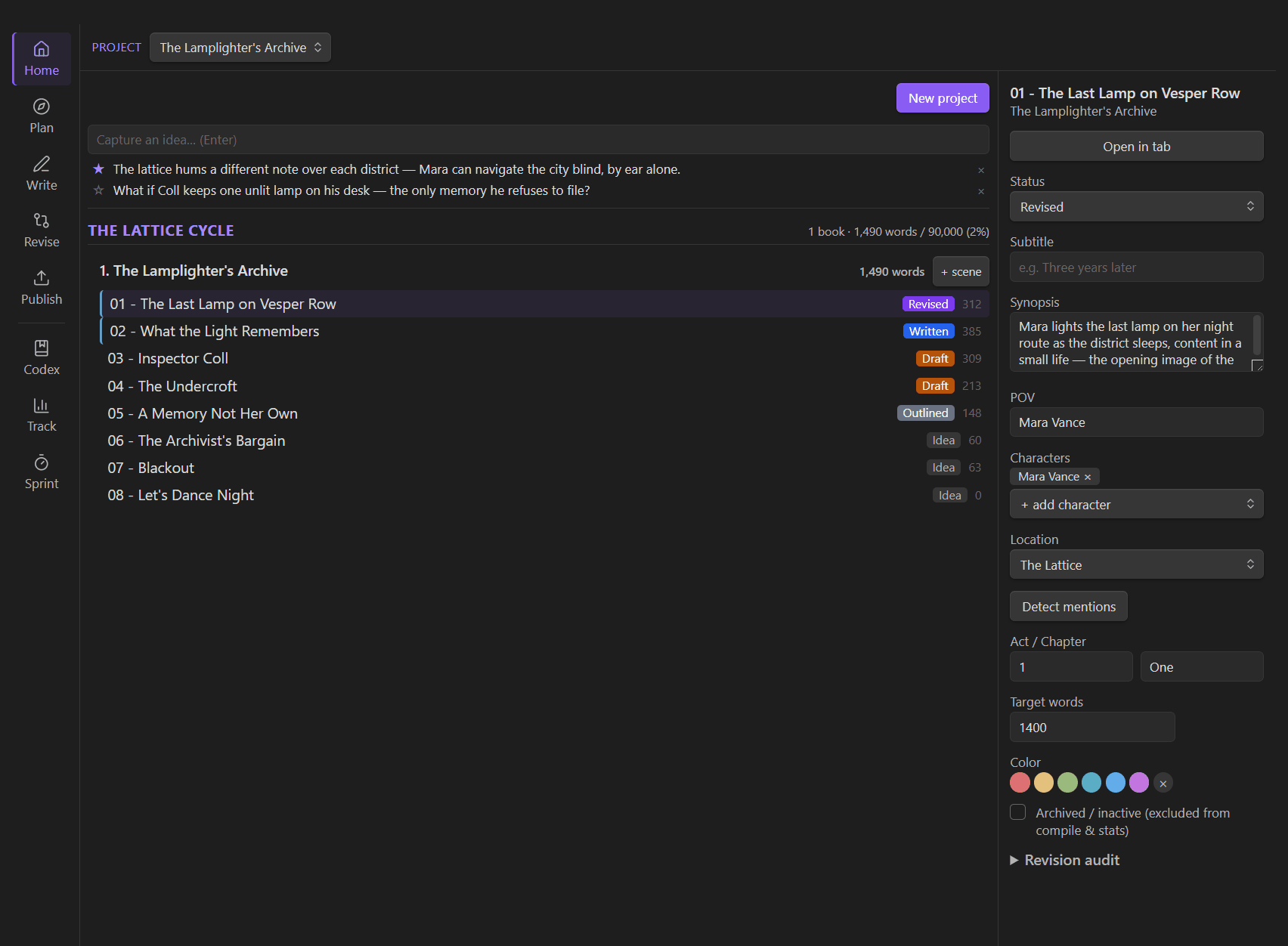Click the Subtitle input field
This screenshot has width=1288, height=946.
pos(1137,267)
